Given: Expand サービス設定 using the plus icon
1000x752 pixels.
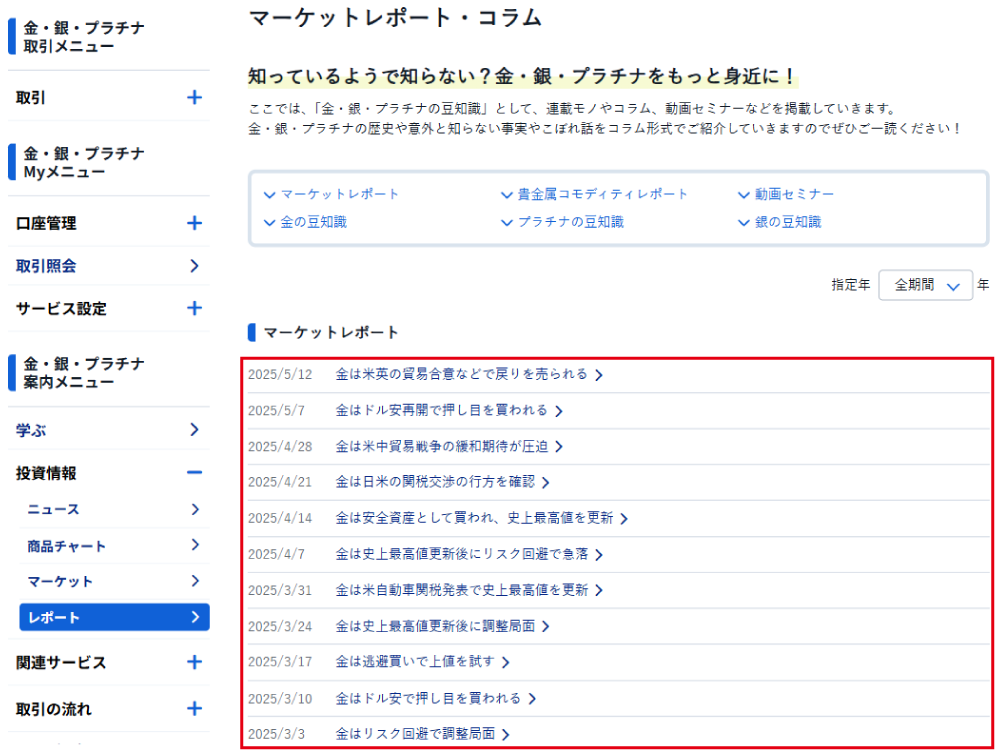Looking at the screenshot, I should pyautogui.click(x=194, y=308).
